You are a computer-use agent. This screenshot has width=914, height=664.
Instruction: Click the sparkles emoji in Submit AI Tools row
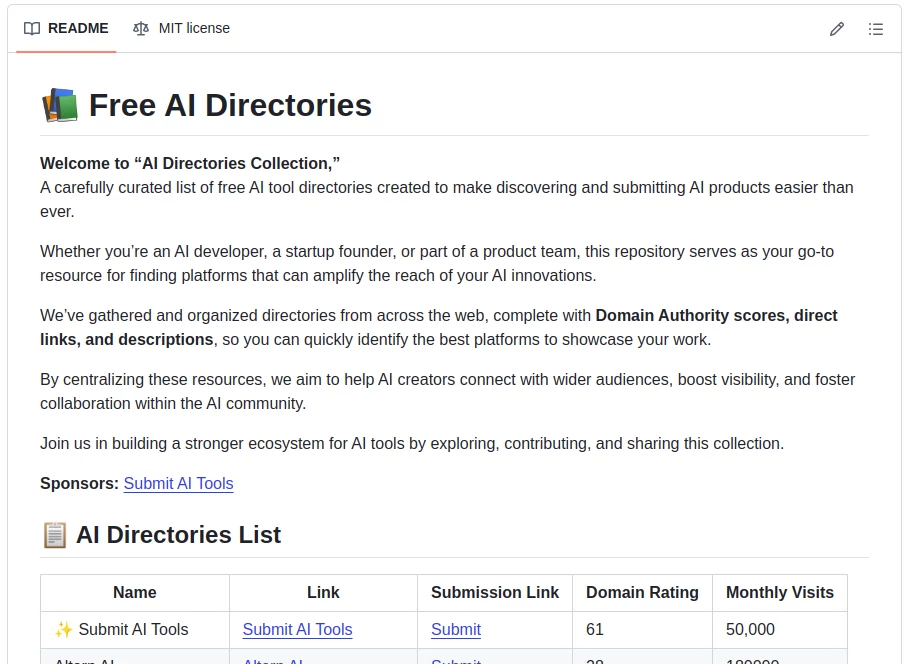point(62,629)
